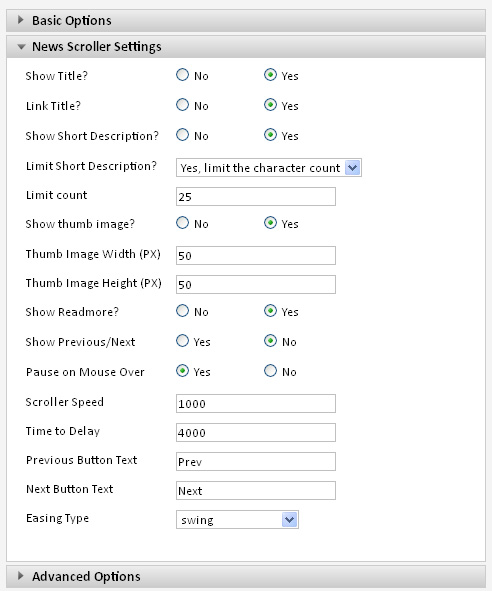Select No for Show Readmore
The image size is (492, 591).
[182, 311]
